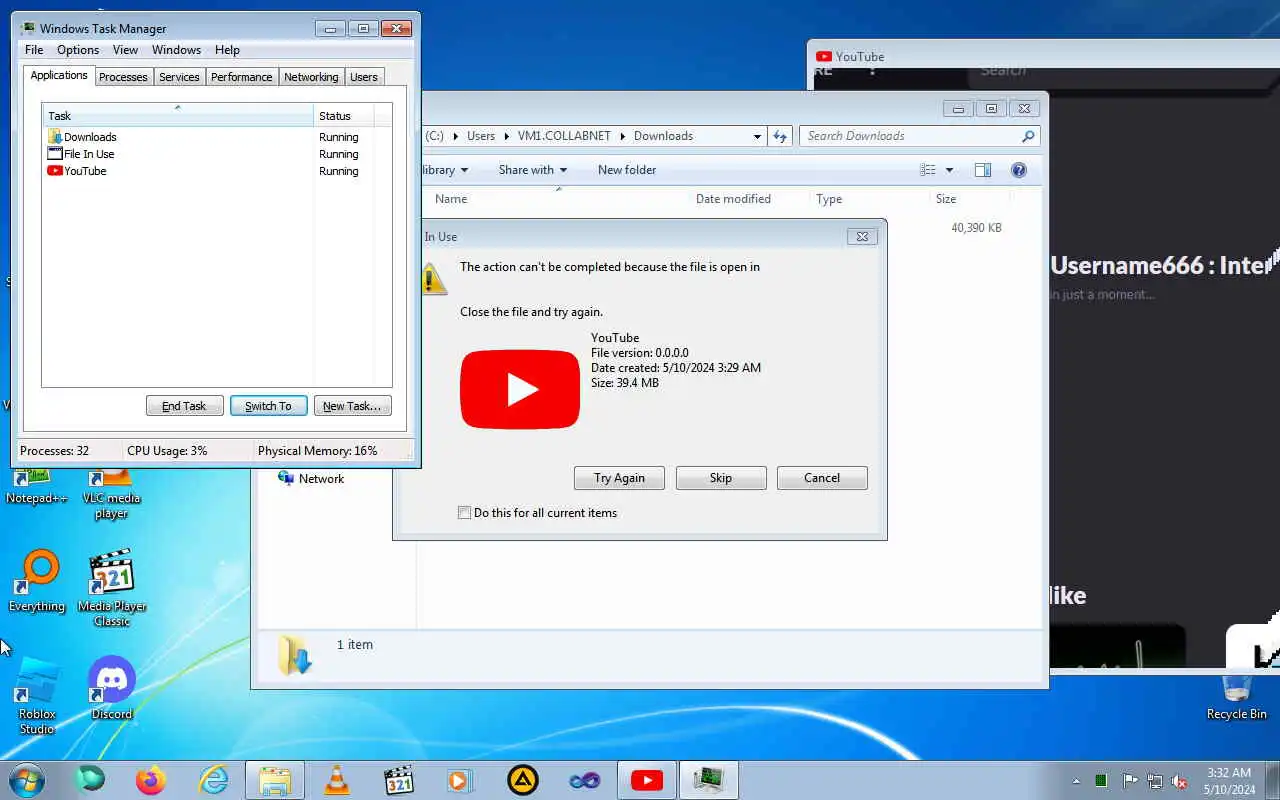Click the taskbar clock showing 3:32 AM
This screenshot has height=800, width=1280.
pos(1229,781)
